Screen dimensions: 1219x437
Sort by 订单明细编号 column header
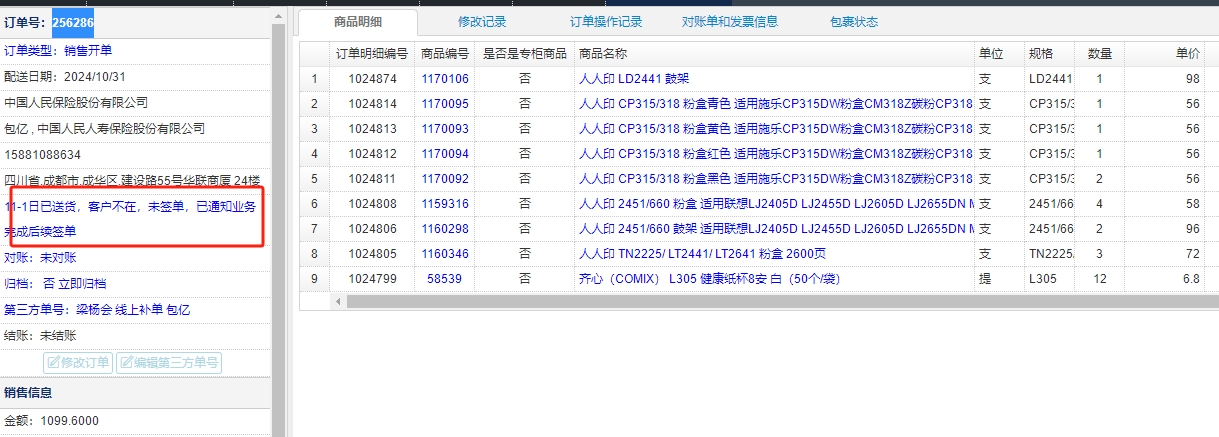point(372,54)
